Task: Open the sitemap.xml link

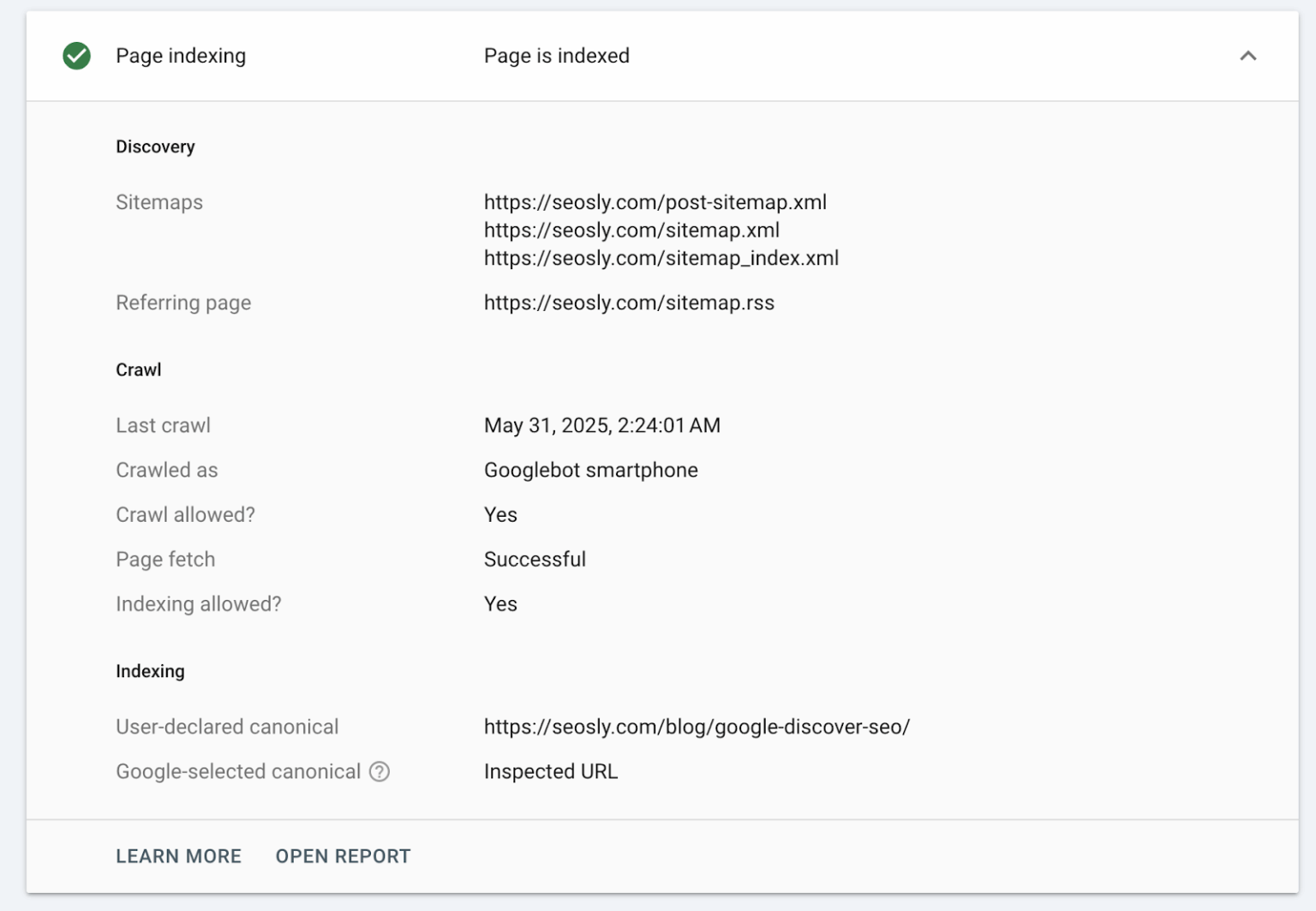Action: [x=631, y=231]
